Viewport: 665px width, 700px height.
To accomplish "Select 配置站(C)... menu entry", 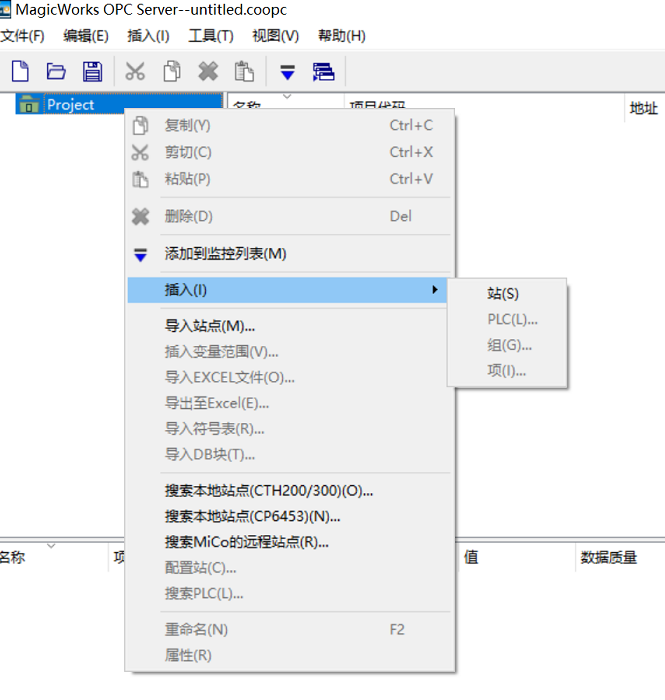I will coord(289,568).
